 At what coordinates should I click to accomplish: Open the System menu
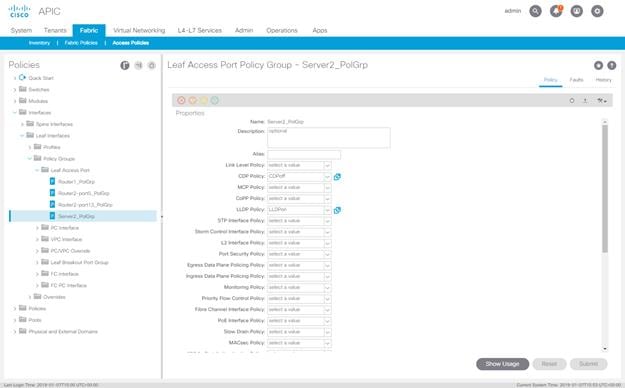click(21, 30)
